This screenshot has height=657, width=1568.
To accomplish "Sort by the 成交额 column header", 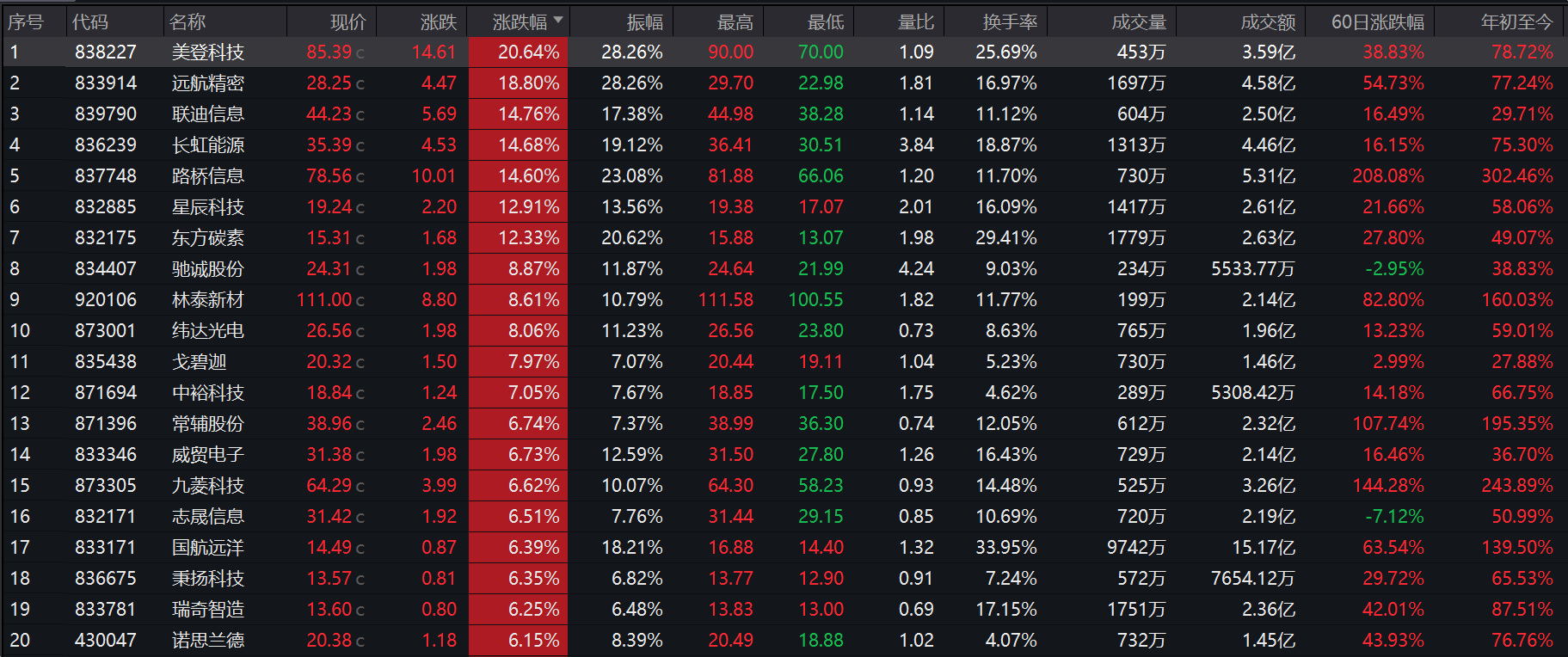I will [x=1269, y=22].
